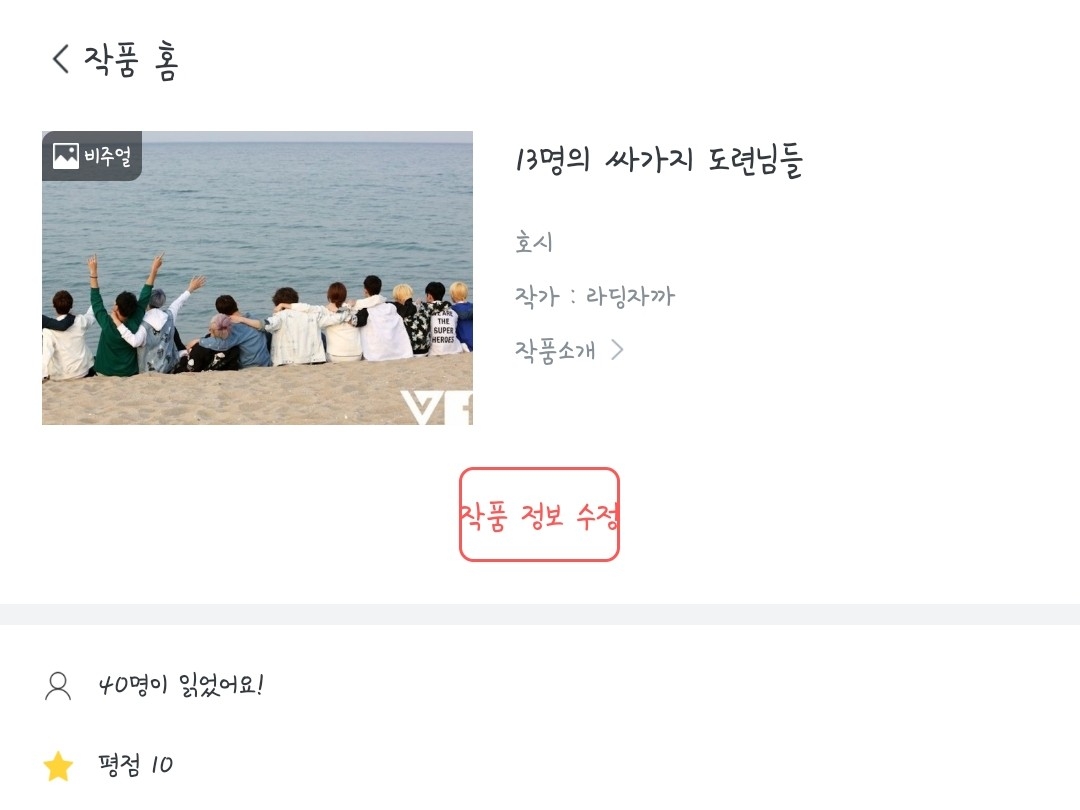The width and height of the screenshot is (1080, 810).
Task: Click the 40명이 읽었어요! reader count text
Action: pos(180,685)
